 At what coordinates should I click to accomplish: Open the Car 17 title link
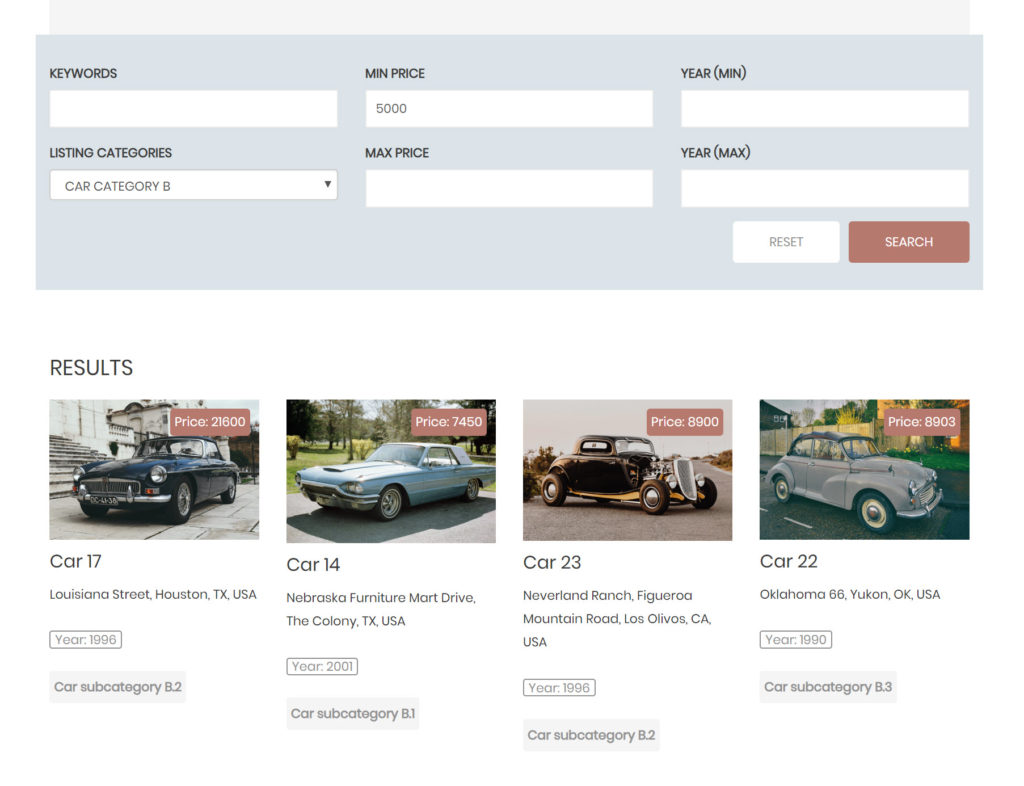click(76, 561)
